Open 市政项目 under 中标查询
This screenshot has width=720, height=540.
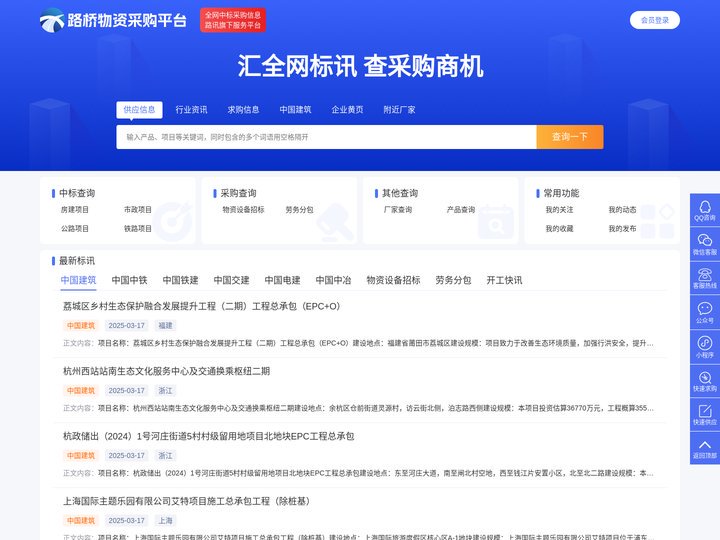(x=138, y=210)
